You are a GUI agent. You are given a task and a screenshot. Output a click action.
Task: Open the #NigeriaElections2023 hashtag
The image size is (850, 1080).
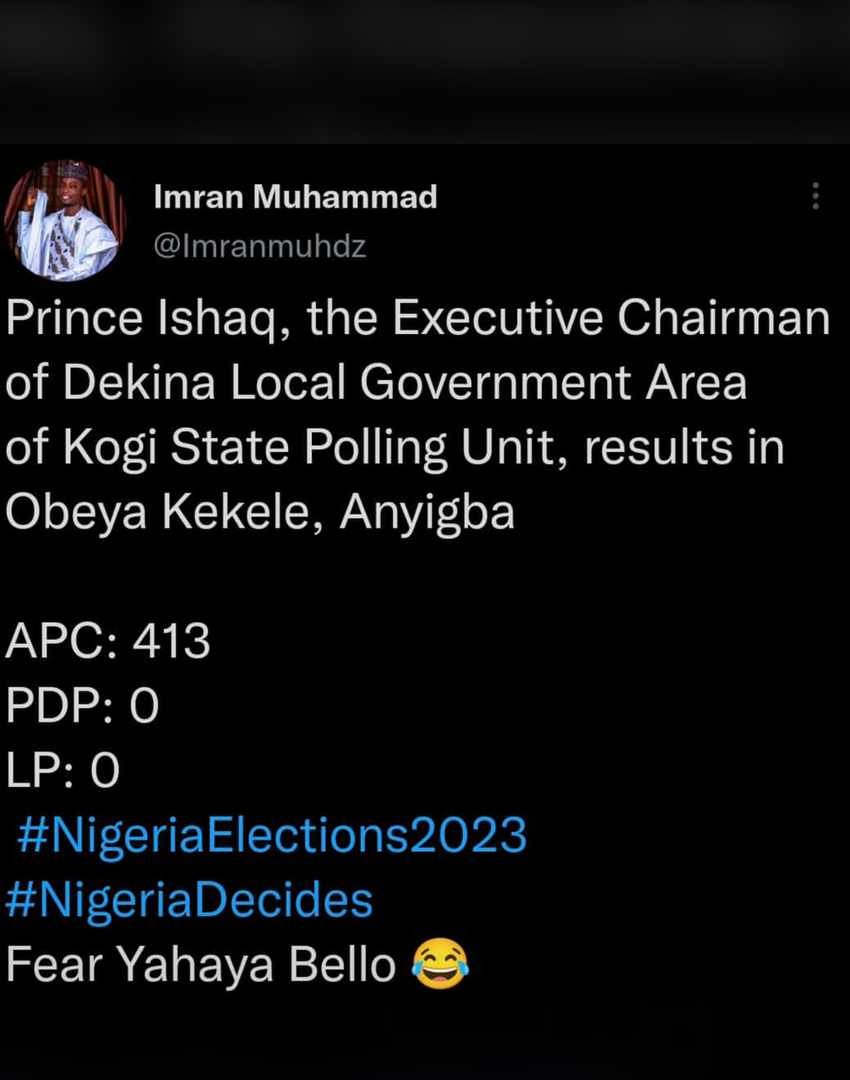272,835
